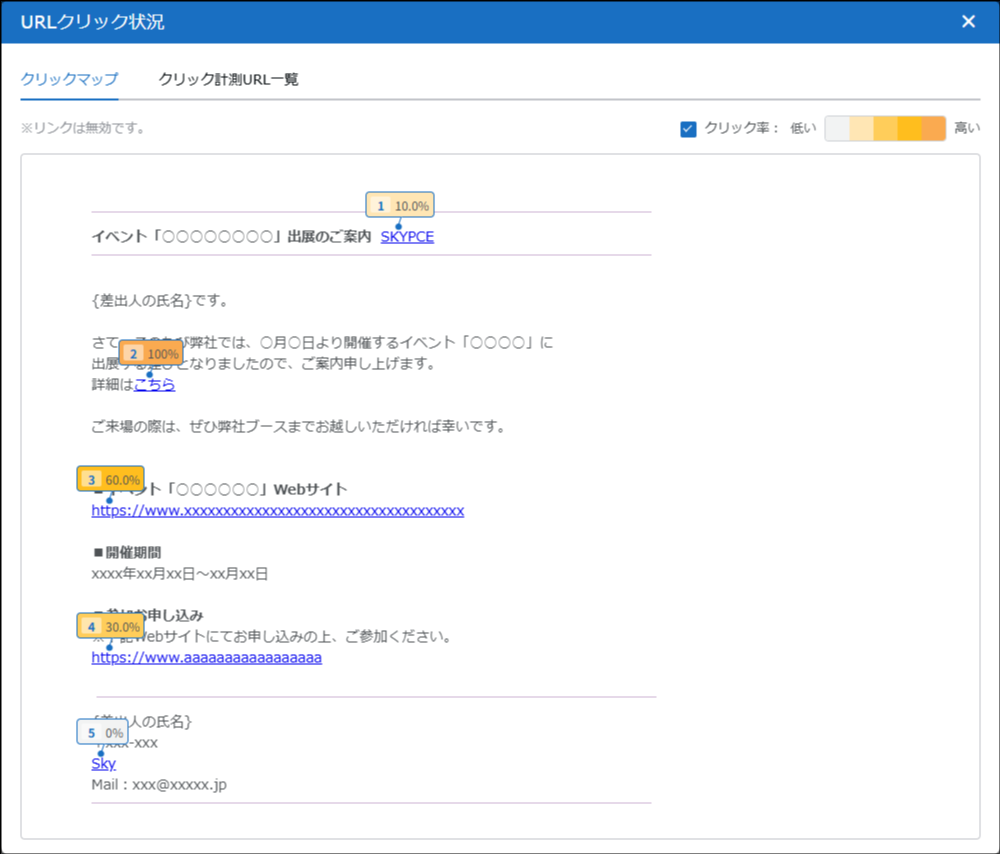Open the クリック計測URL一覧 tab
This screenshot has height=854, width=1000.
tap(228, 79)
